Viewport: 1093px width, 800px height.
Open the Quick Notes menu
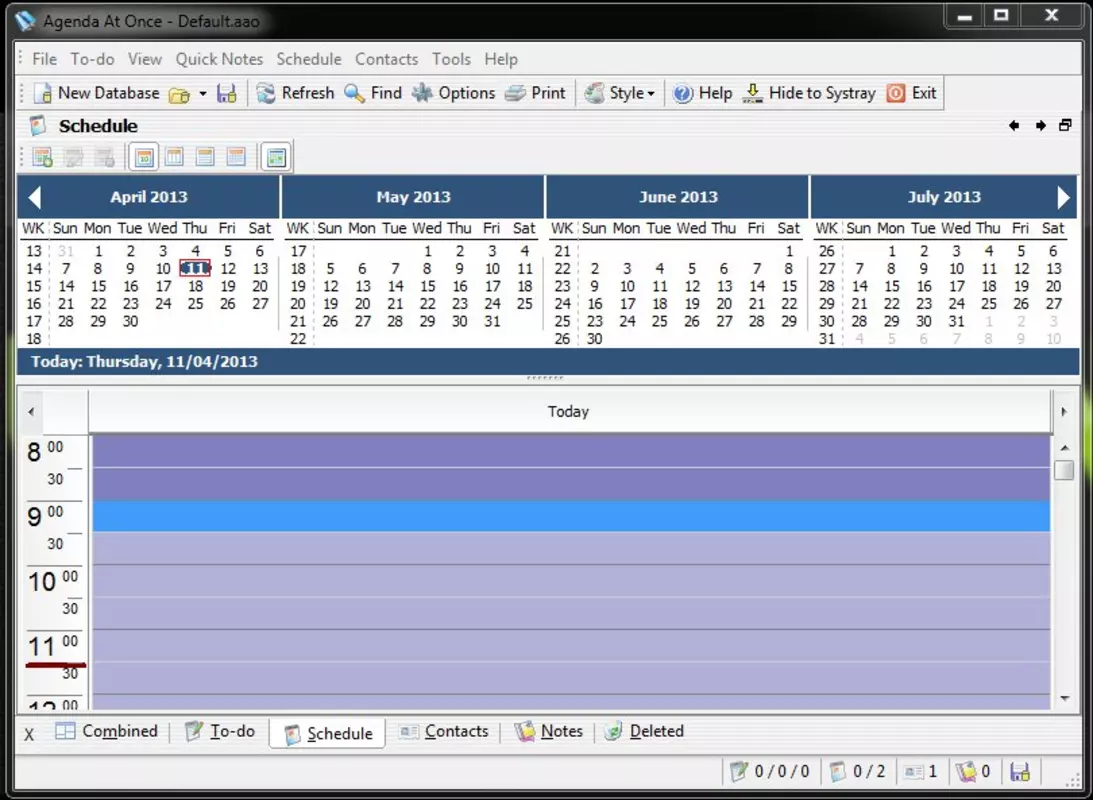coord(219,59)
